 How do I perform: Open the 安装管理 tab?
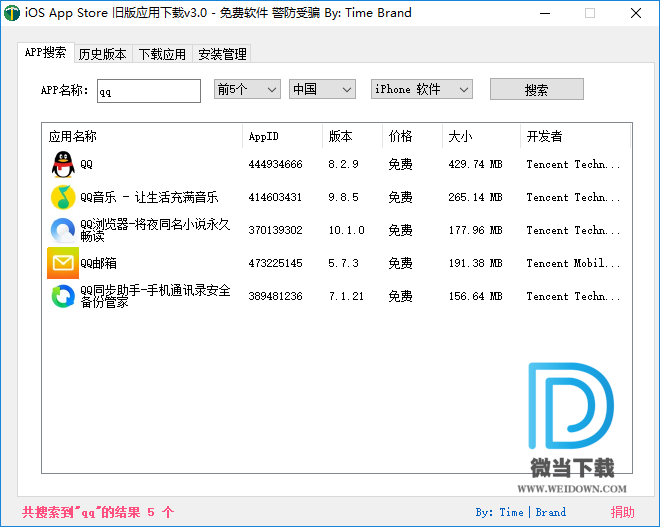222,54
